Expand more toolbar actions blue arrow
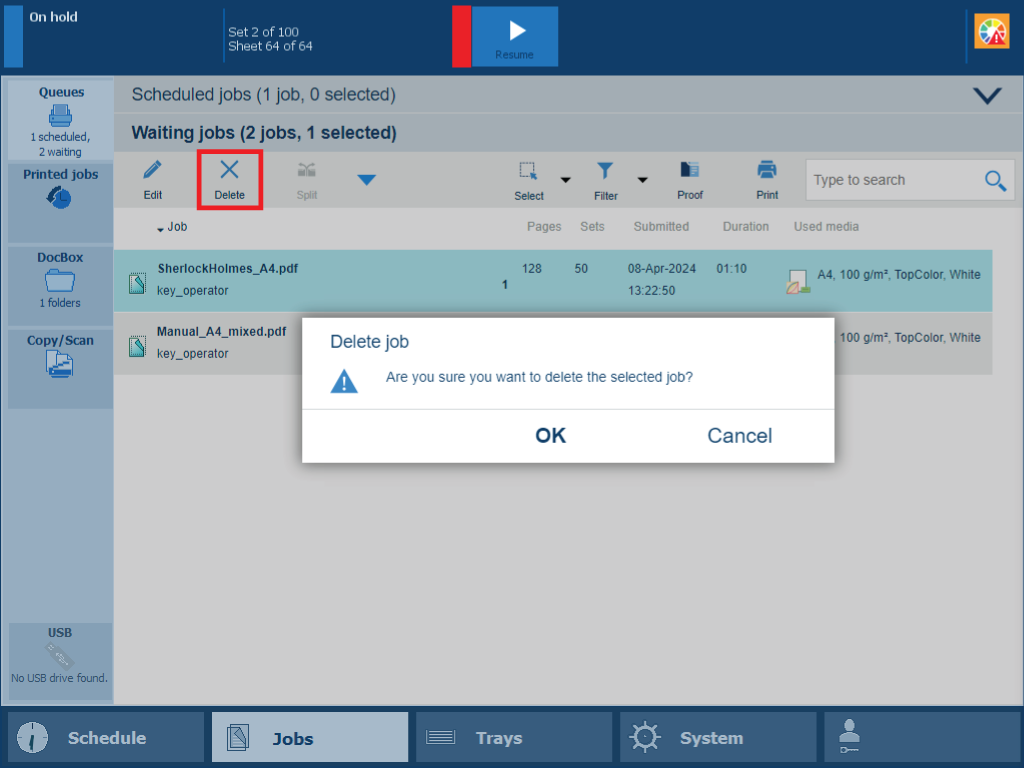The image size is (1024, 768). coord(367,180)
